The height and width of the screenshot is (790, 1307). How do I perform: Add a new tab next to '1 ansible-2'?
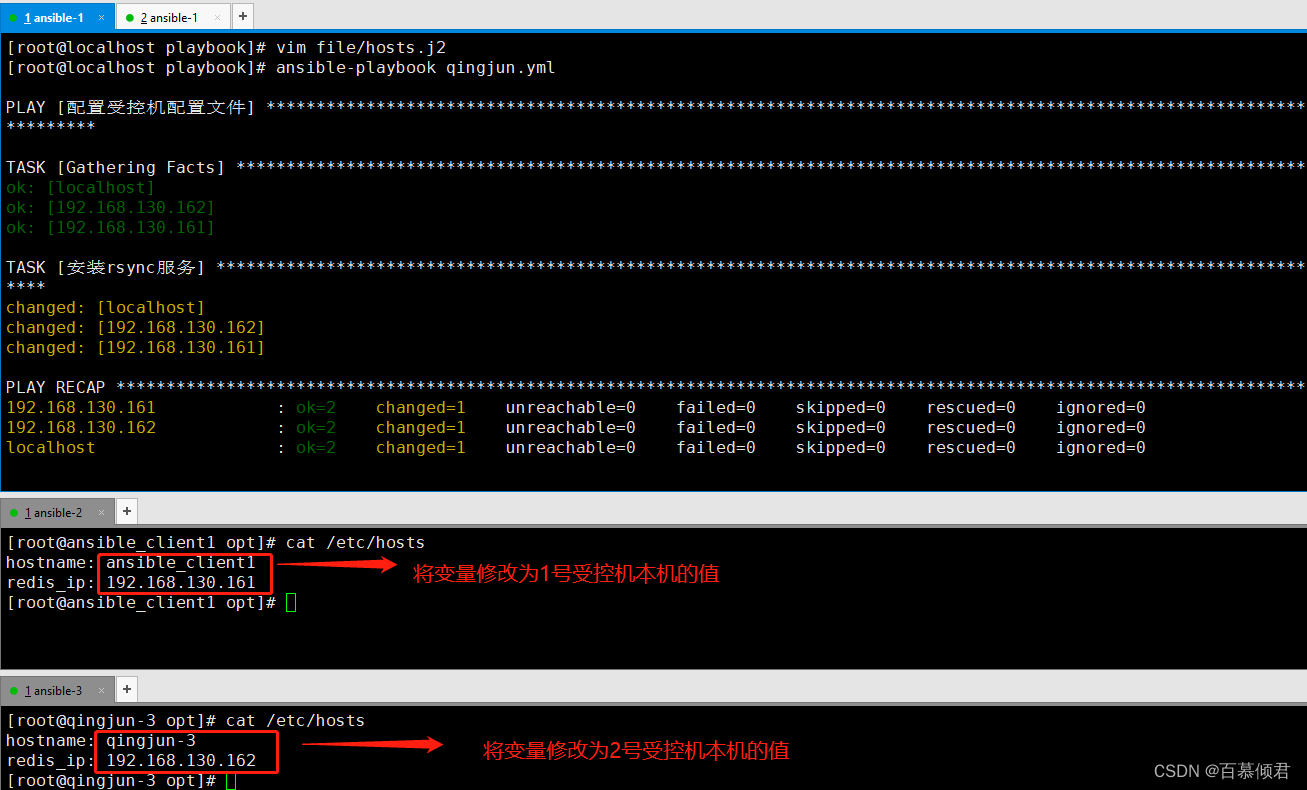[126, 512]
